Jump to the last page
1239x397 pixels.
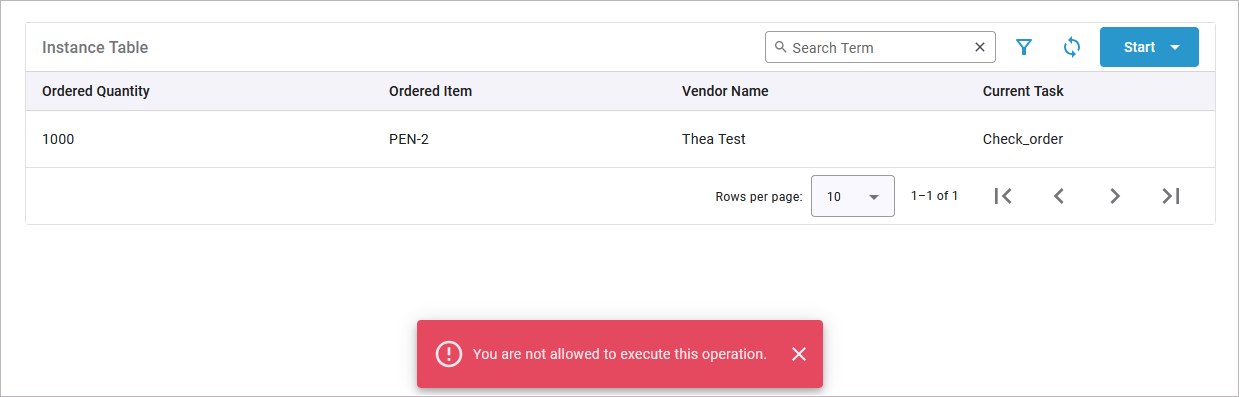click(1171, 196)
